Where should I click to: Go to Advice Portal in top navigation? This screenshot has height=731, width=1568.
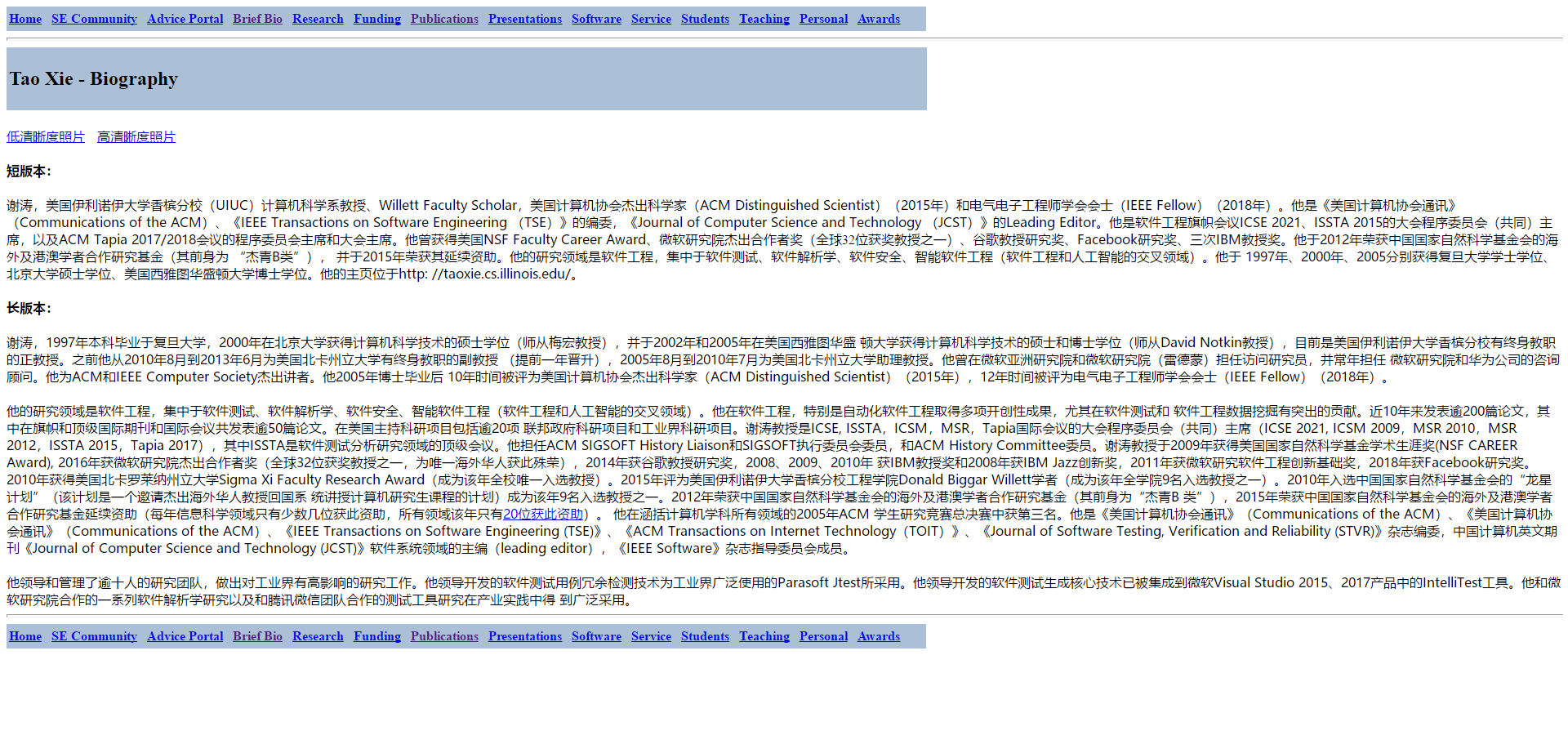click(185, 19)
